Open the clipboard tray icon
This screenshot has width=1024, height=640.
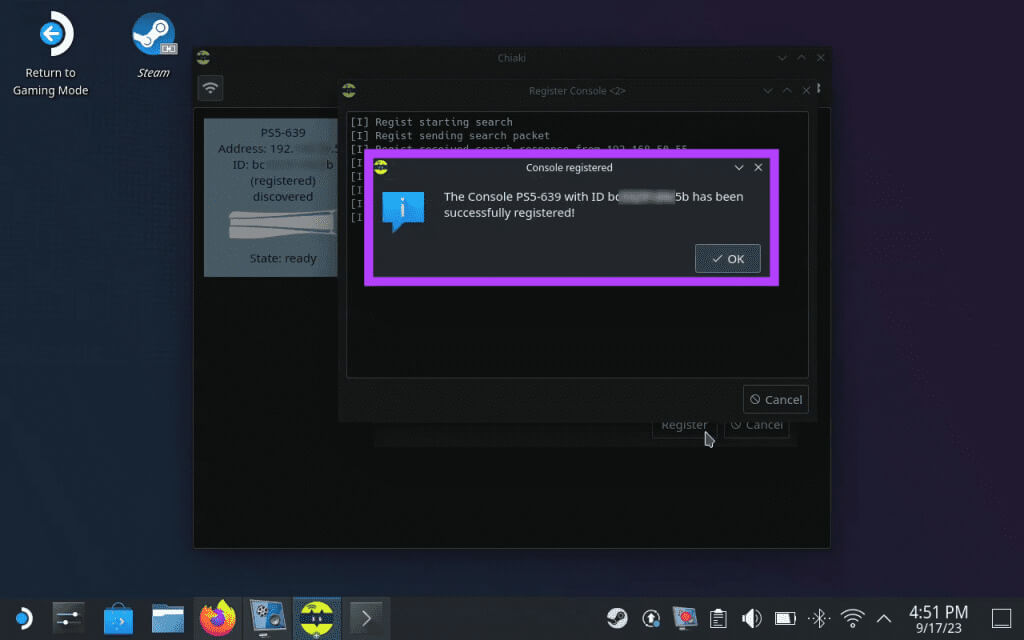718,618
